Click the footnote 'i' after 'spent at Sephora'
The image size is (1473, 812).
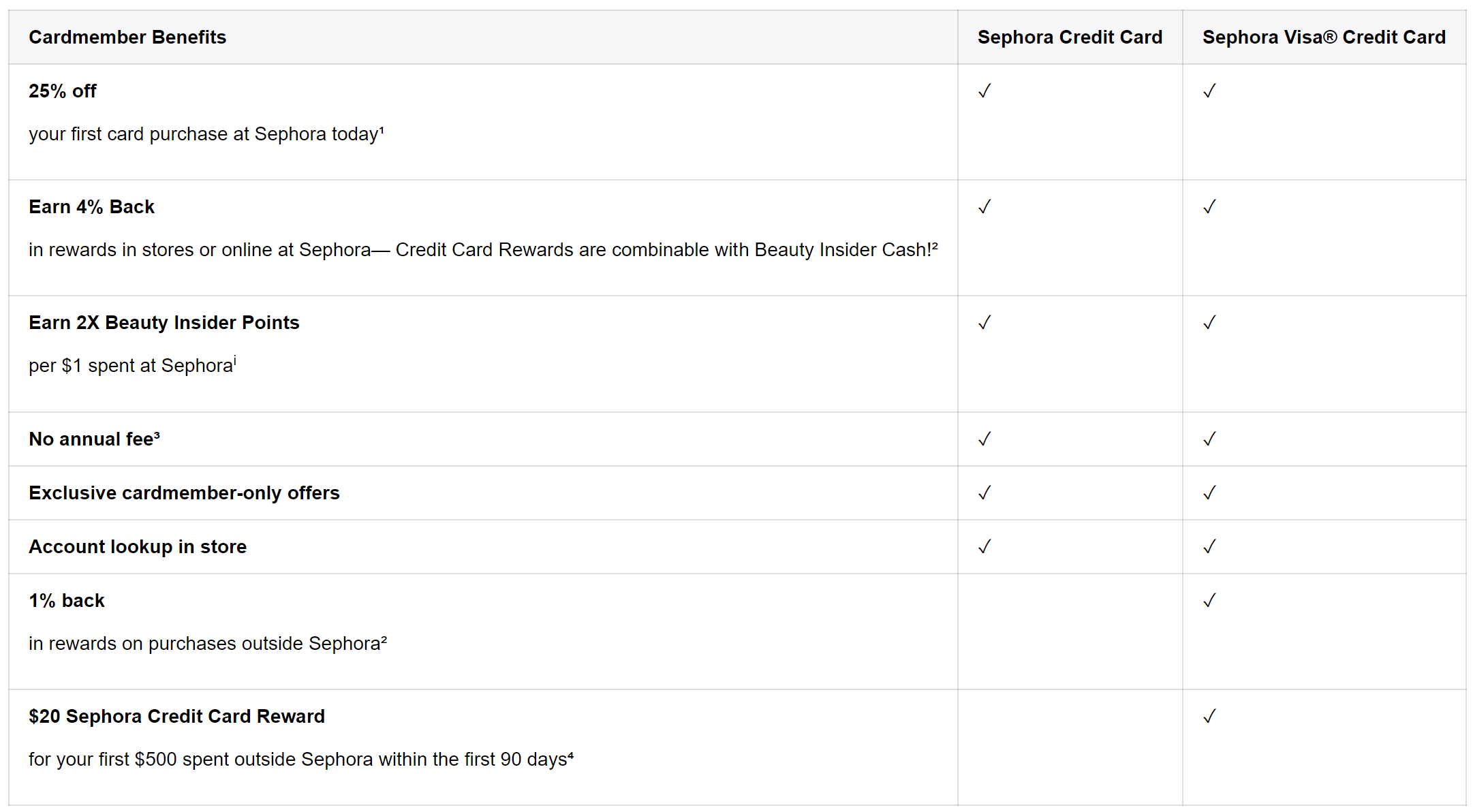[235, 361]
